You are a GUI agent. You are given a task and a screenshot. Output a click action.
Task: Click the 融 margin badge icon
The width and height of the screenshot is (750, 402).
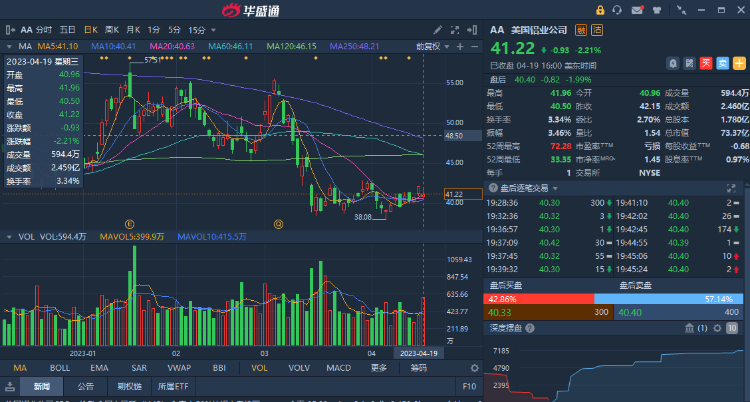pos(581,30)
